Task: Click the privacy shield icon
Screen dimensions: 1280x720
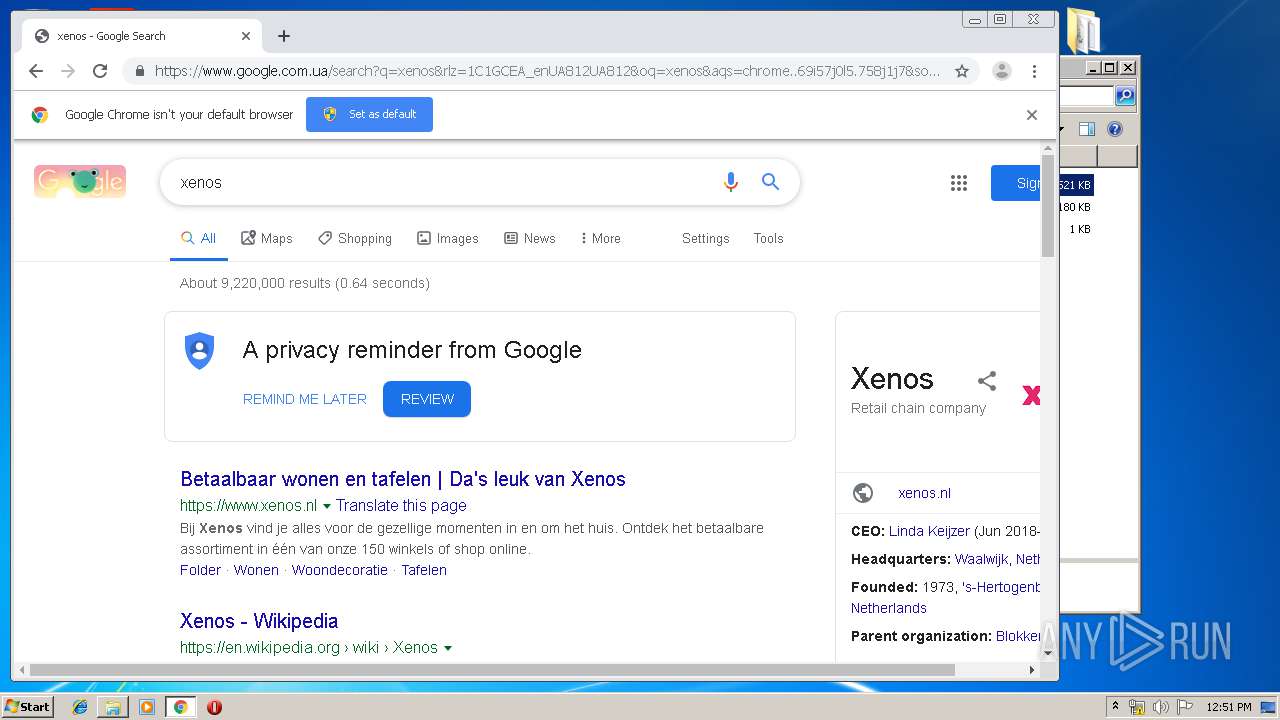Action: pos(200,351)
